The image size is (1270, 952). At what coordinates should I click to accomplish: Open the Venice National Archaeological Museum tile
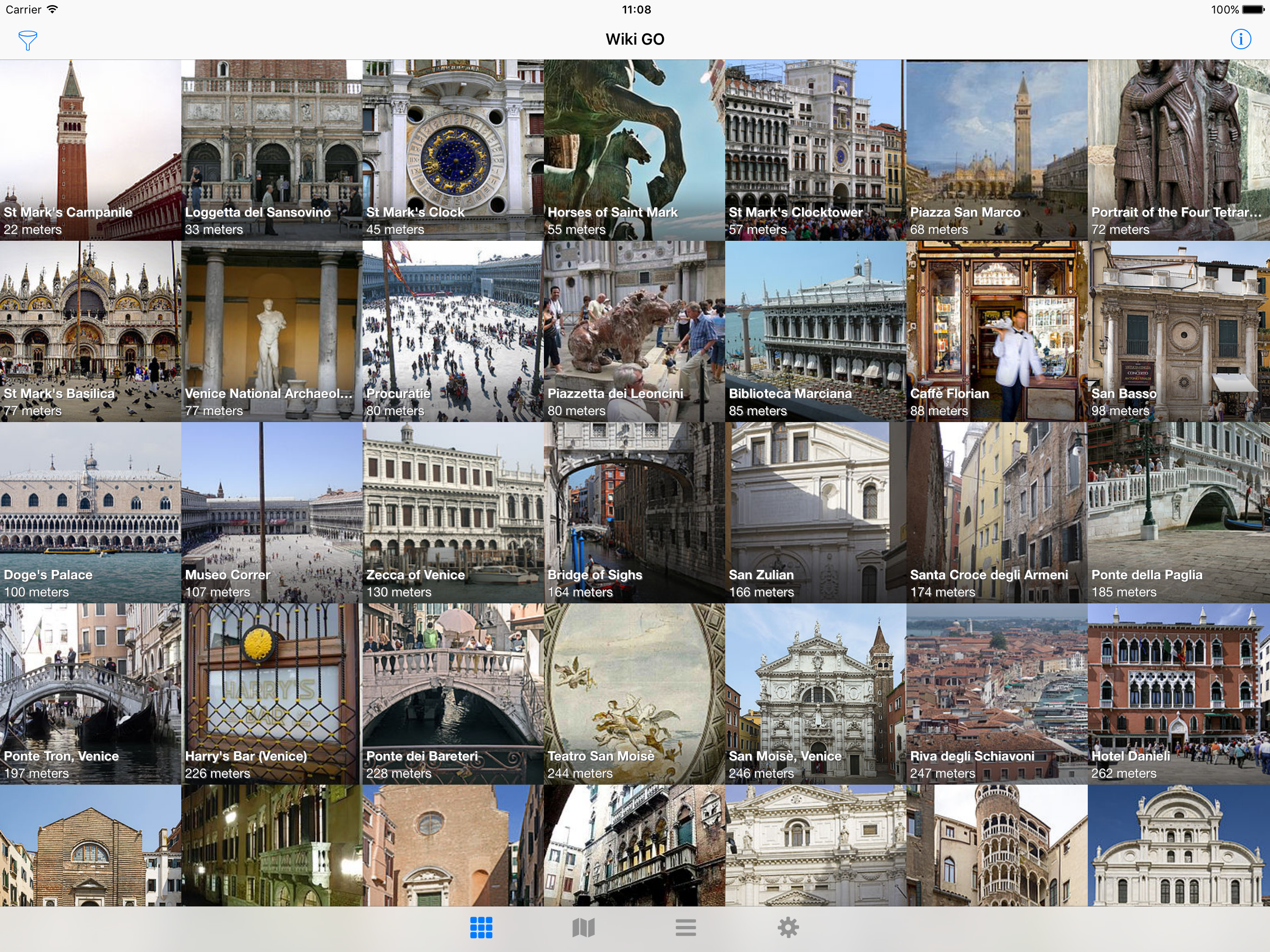coord(271,331)
